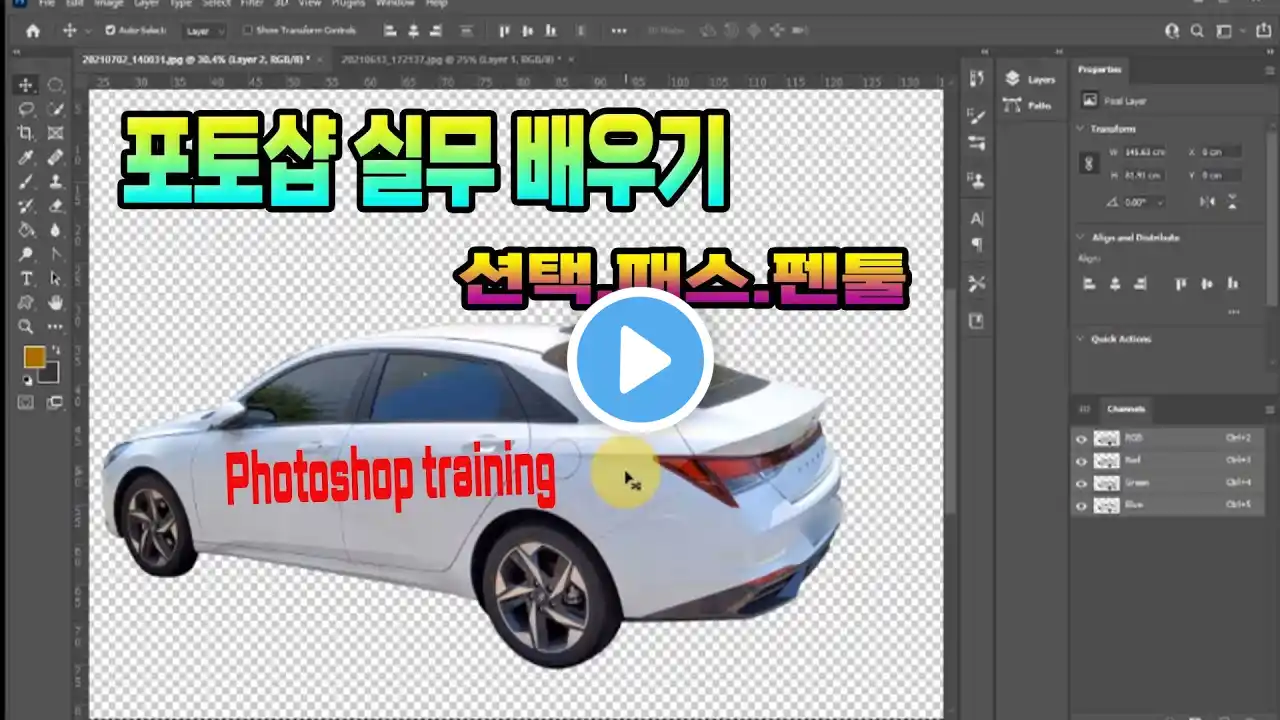Select the Crop tool
Image resolution: width=1280 pixels, height=720 pixels.
pyautogui.click(x=27, y=133)
